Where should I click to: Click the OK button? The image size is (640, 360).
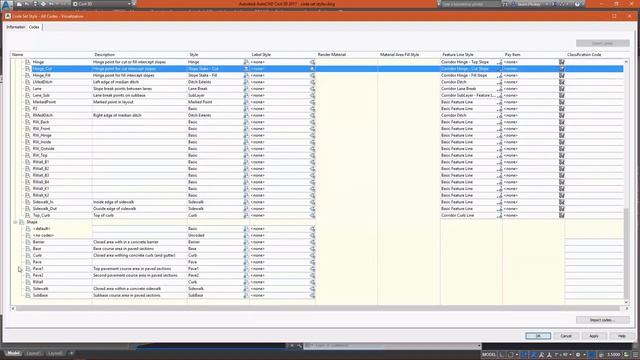[x=538, y=336]
